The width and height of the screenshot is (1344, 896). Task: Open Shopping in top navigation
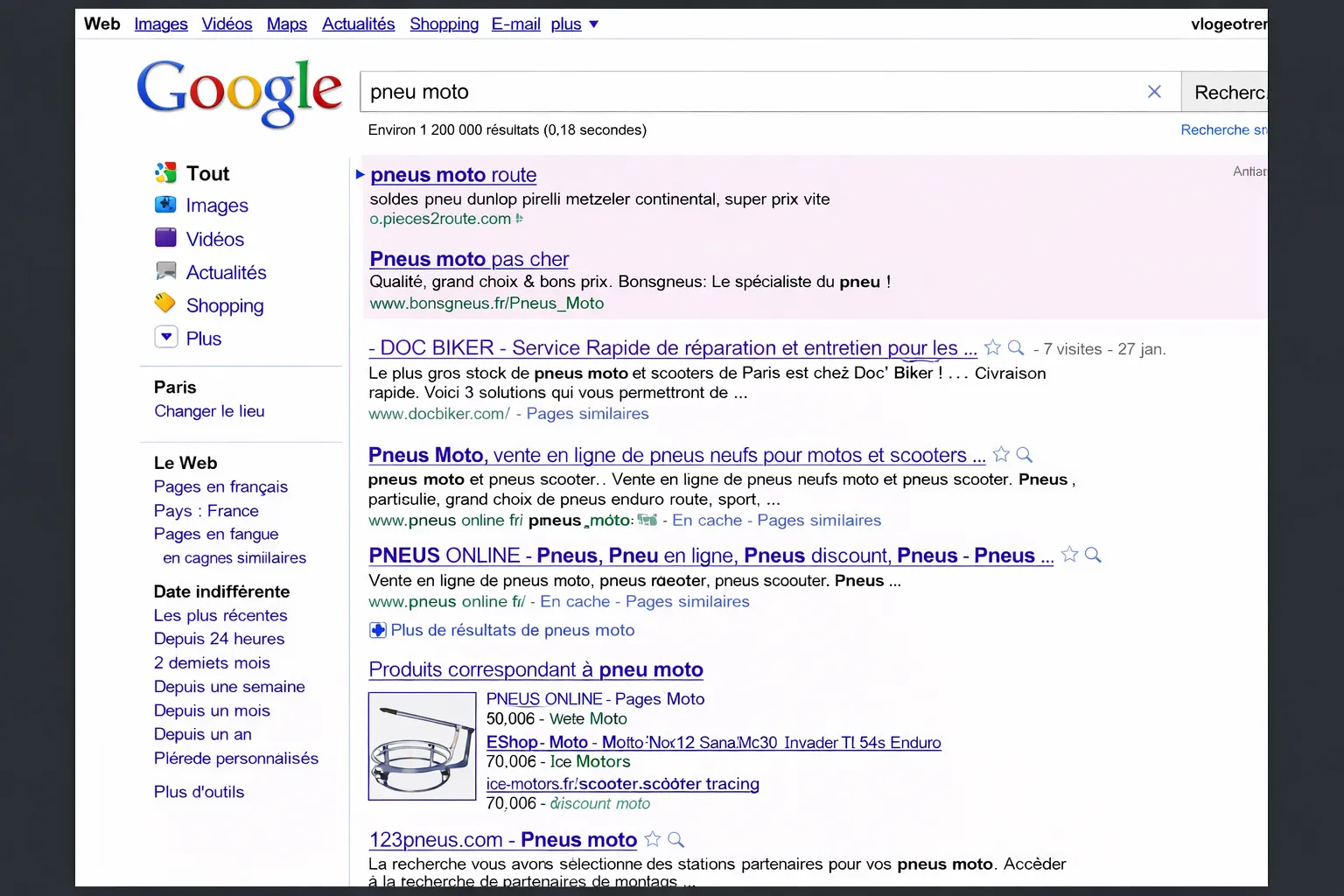[444, 24]
